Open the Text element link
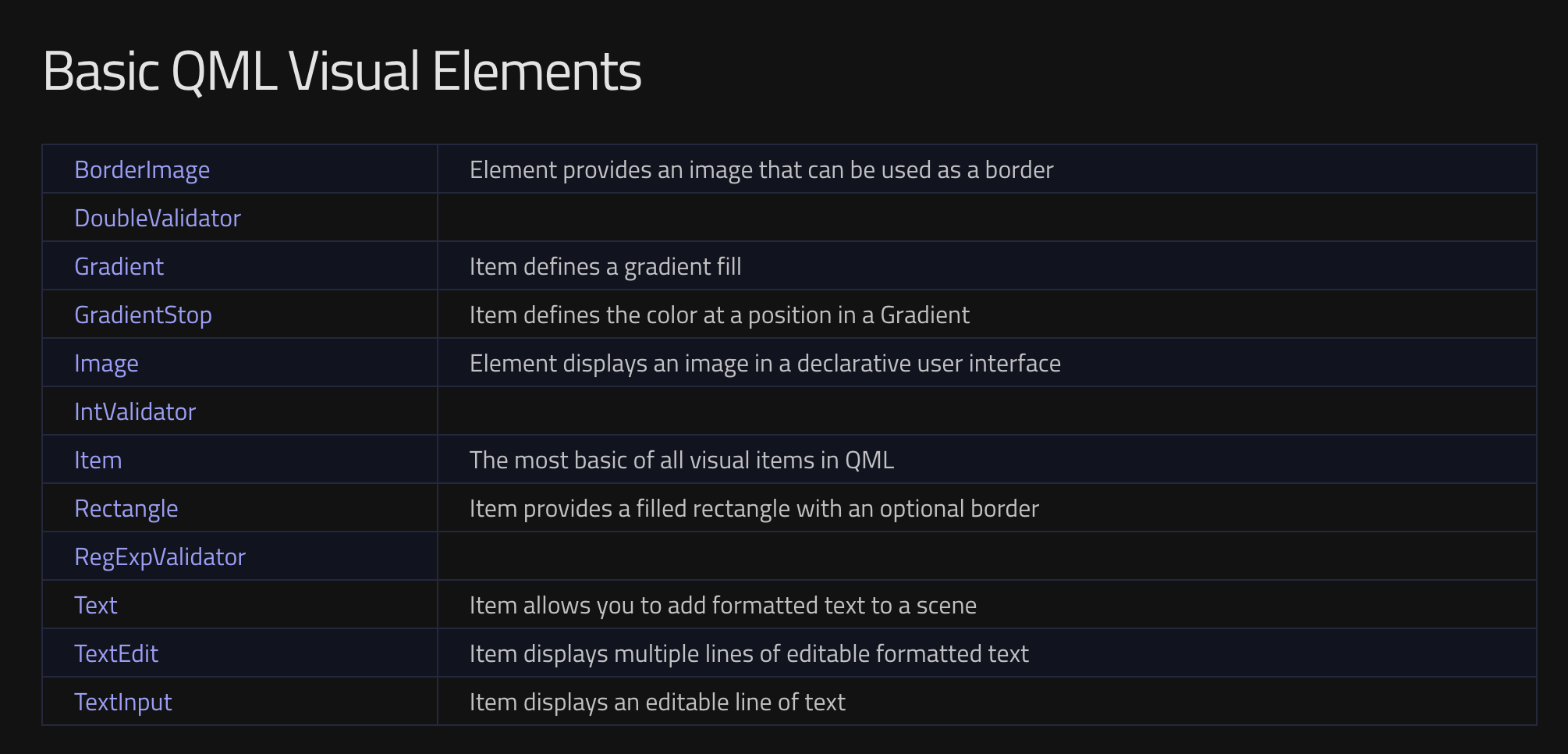 tap(95, 606)
